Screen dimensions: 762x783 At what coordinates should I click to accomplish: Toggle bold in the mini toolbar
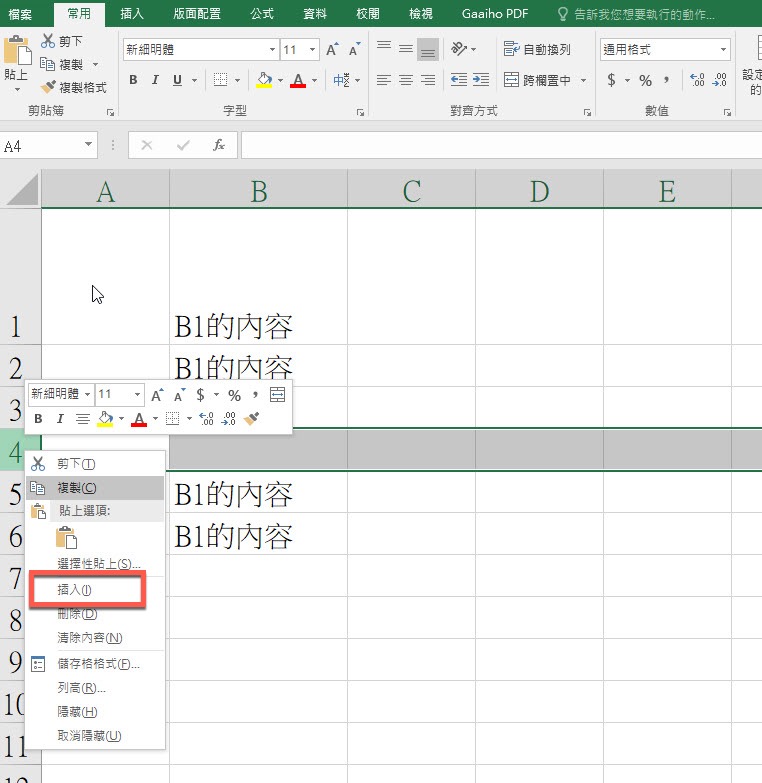pyautogui.click(x=38, y=418)
